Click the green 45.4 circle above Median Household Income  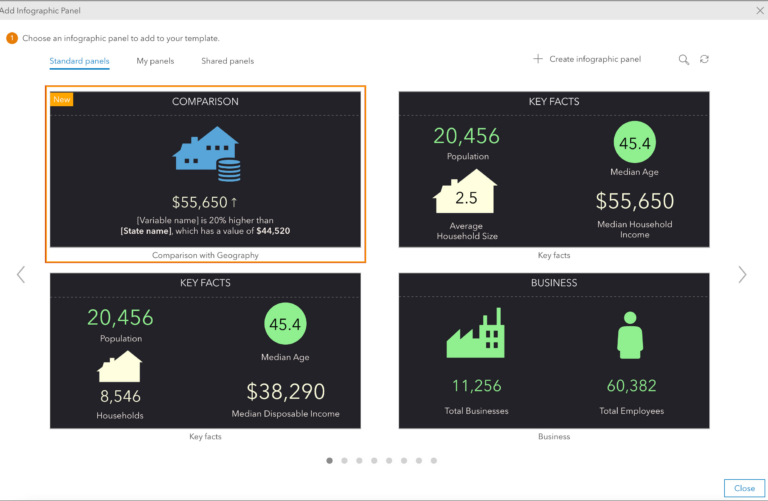[x=635, y=142]
